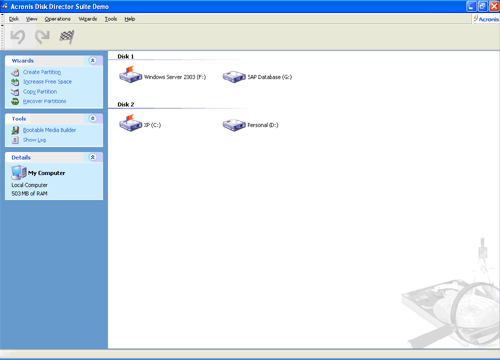Click the Wizards panel title
This screenshot has width=500, height=360.
pos(23,61)
